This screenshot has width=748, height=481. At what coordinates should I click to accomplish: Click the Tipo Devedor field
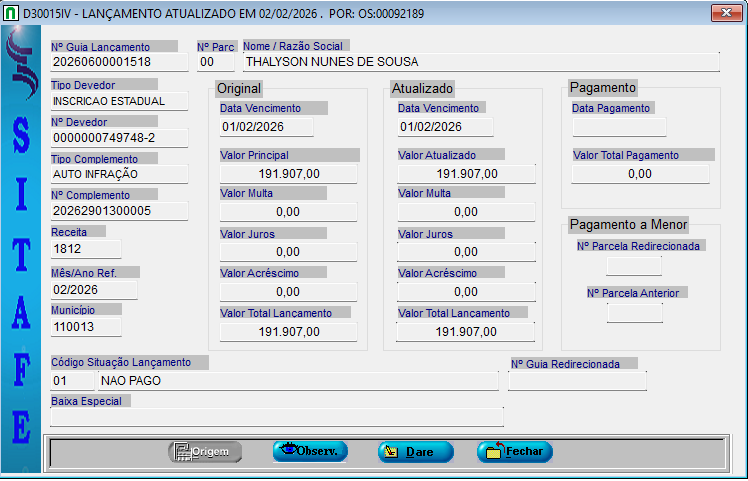[119, 101]
